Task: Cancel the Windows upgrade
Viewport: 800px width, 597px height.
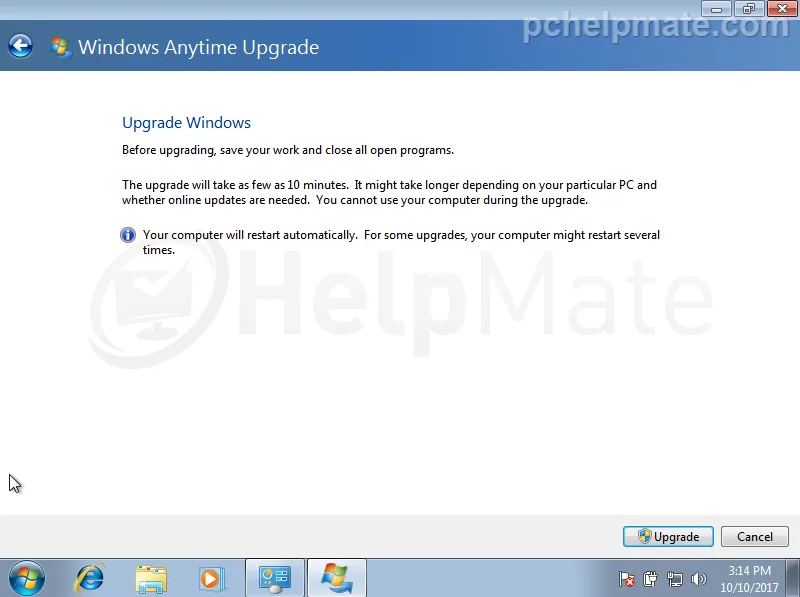Action: [755, 537]
